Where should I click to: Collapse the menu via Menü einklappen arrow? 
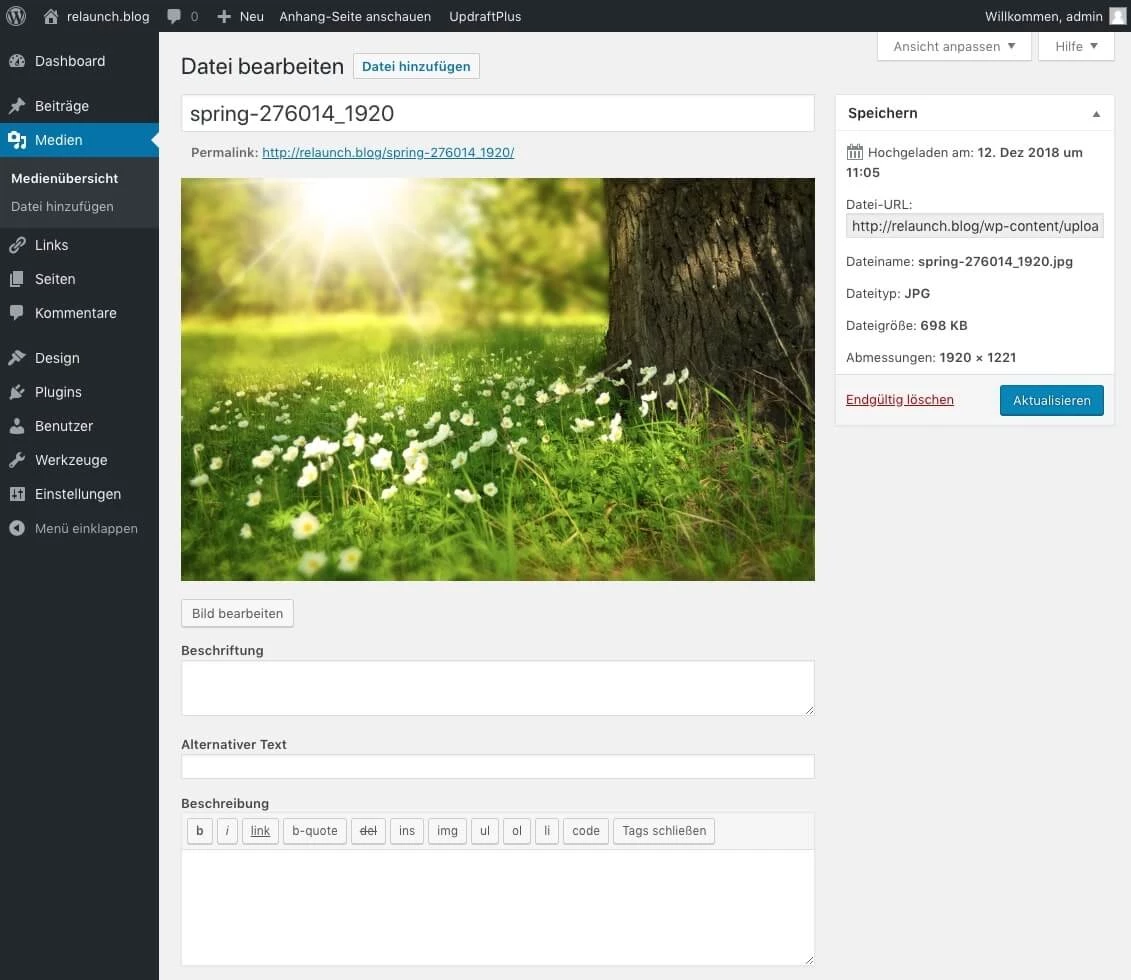point(18,528)
